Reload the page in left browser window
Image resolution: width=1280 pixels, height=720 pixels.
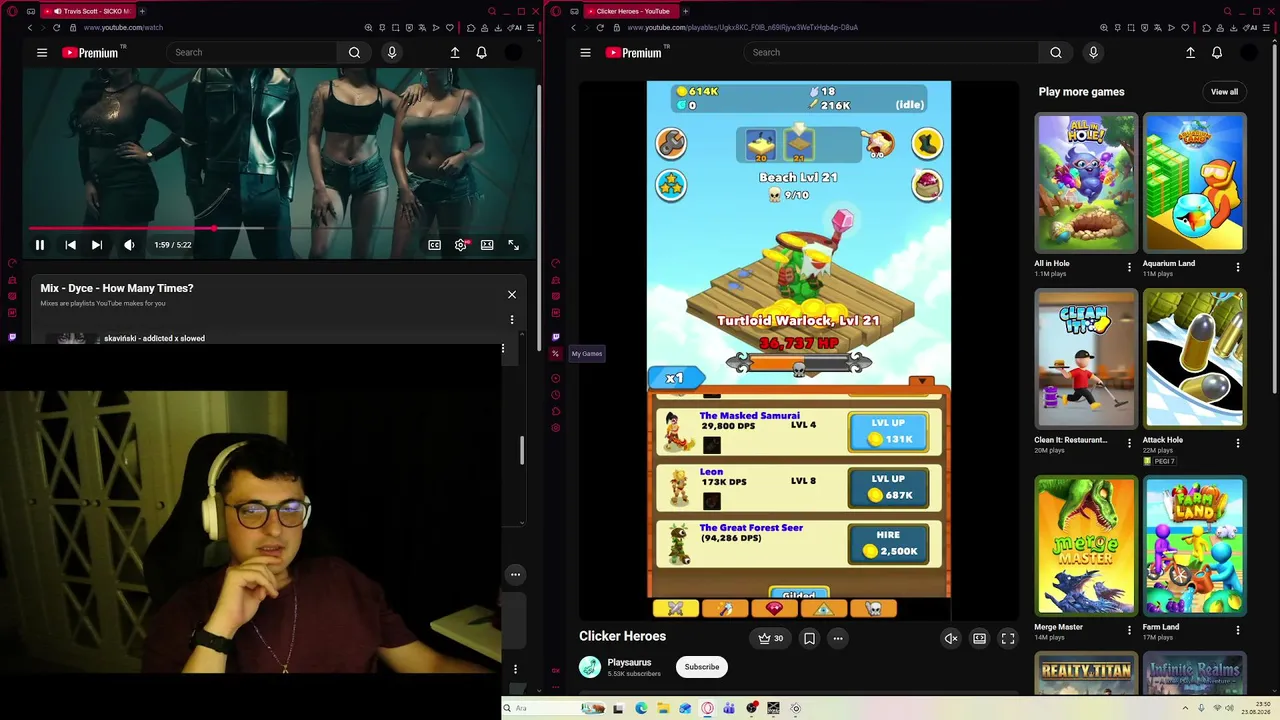56,28
